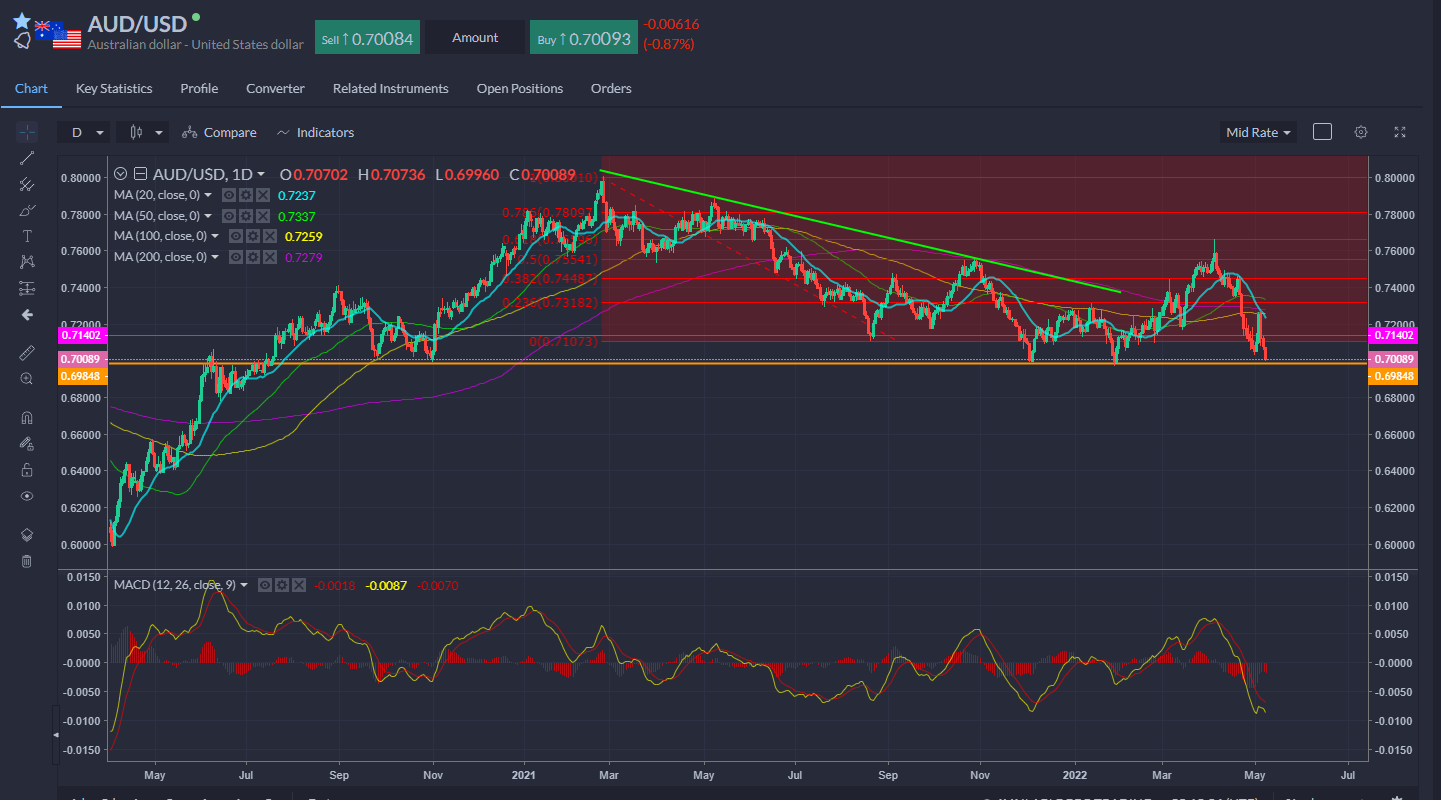Screen dimensions: 1441x800
Task: Add AUD/USD to favorites with star
Action: pyautogui.click(x=21, y=20)
